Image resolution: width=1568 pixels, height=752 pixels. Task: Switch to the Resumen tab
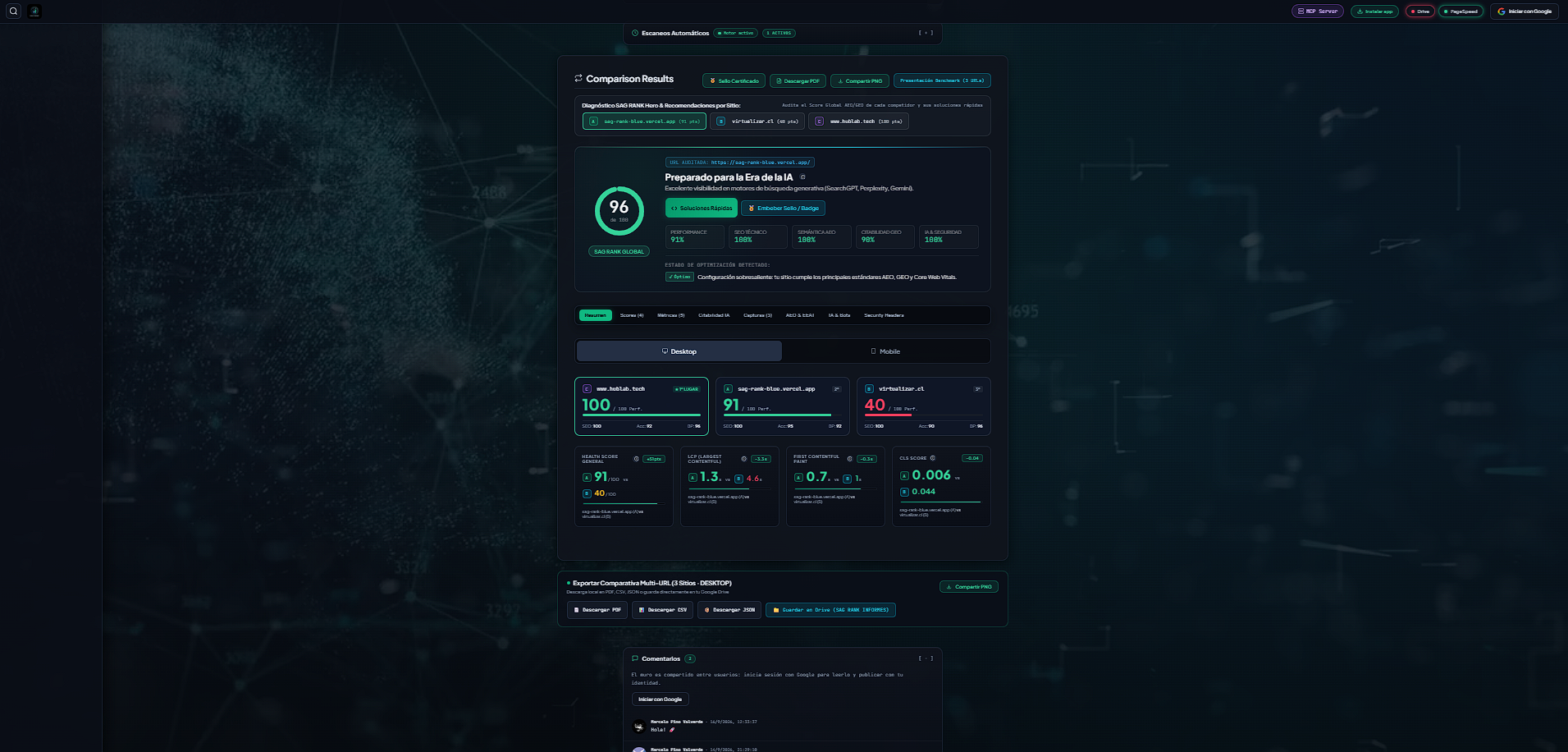[x=596, y=315]
